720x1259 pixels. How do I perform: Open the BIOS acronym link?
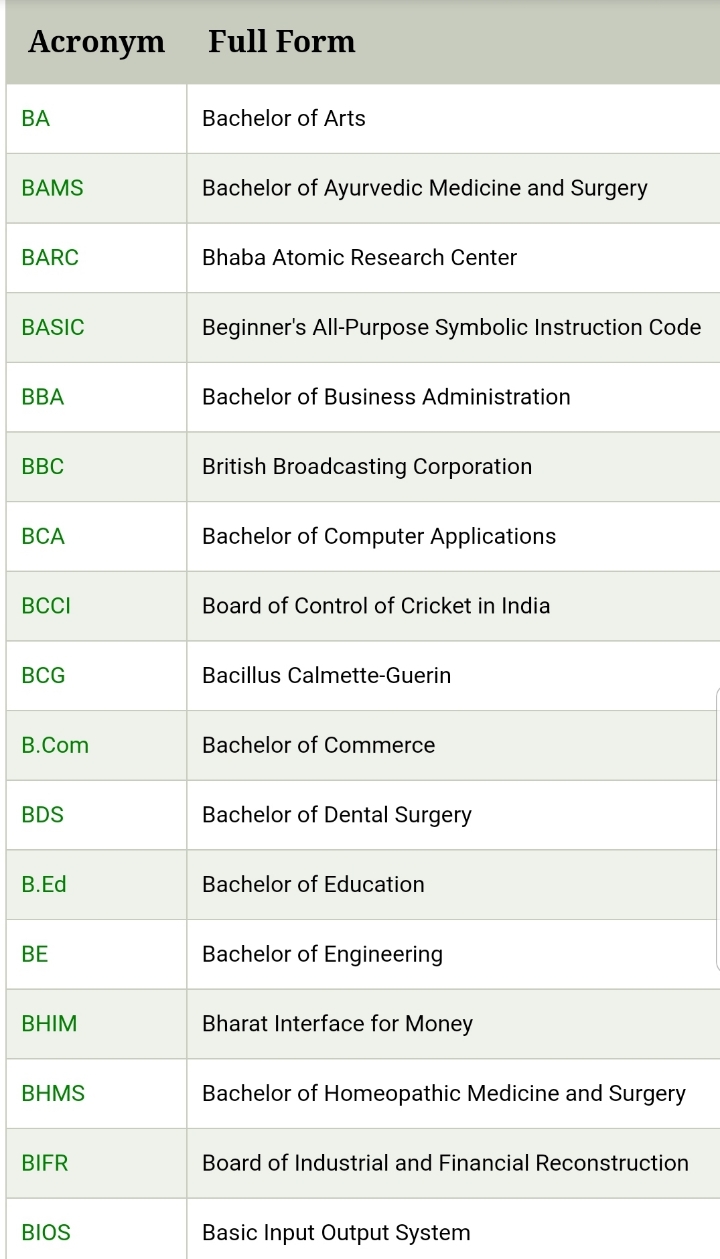(x=46, y=1232)
